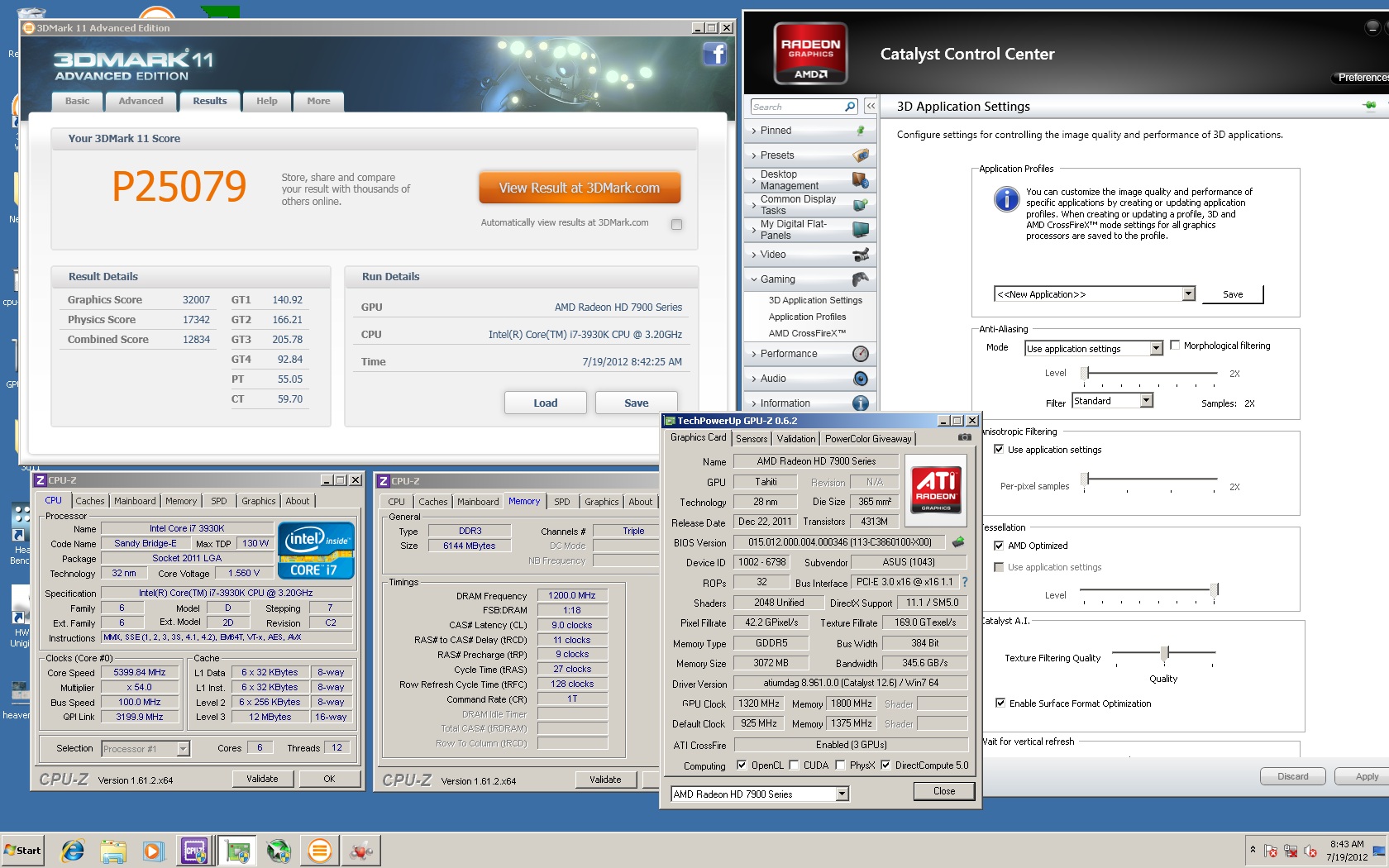Click the Discard button in Catalyst
The image size is (1389, 868).
[1293, 776]
